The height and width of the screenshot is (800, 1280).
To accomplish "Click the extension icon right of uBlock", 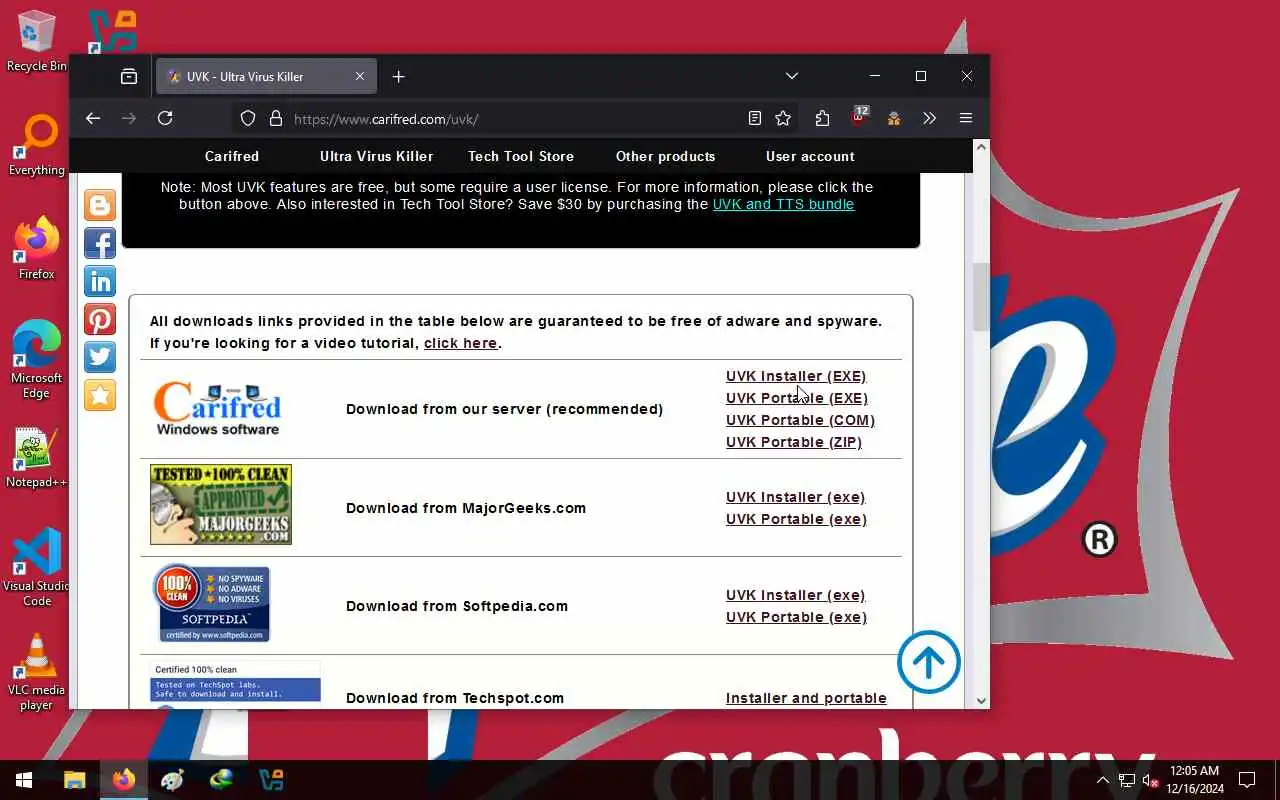I will pyautogui.click(x=894, y=118).
